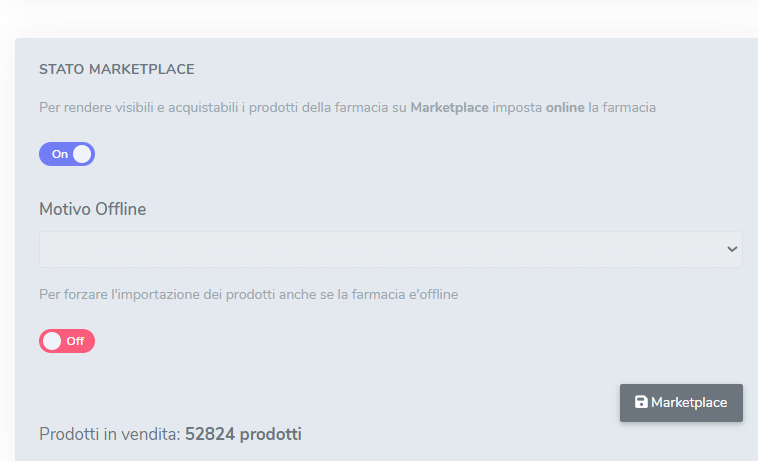The height and width of the screenshot is (461, 758).
Task: Click the floppy disk save icon
Action: pyautogui.click(x=641, y=402)
